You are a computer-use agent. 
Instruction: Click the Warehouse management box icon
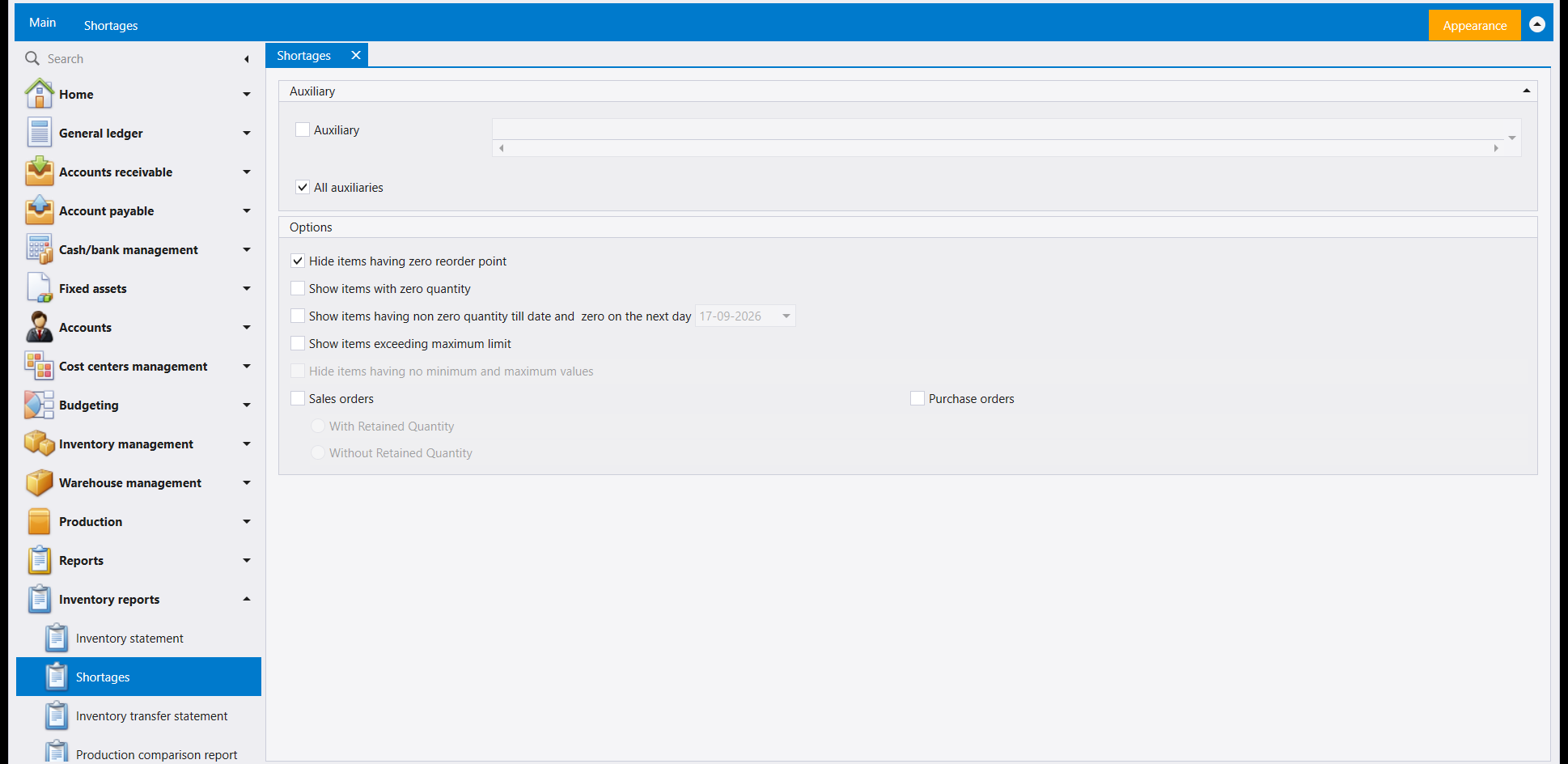[39, 482]
